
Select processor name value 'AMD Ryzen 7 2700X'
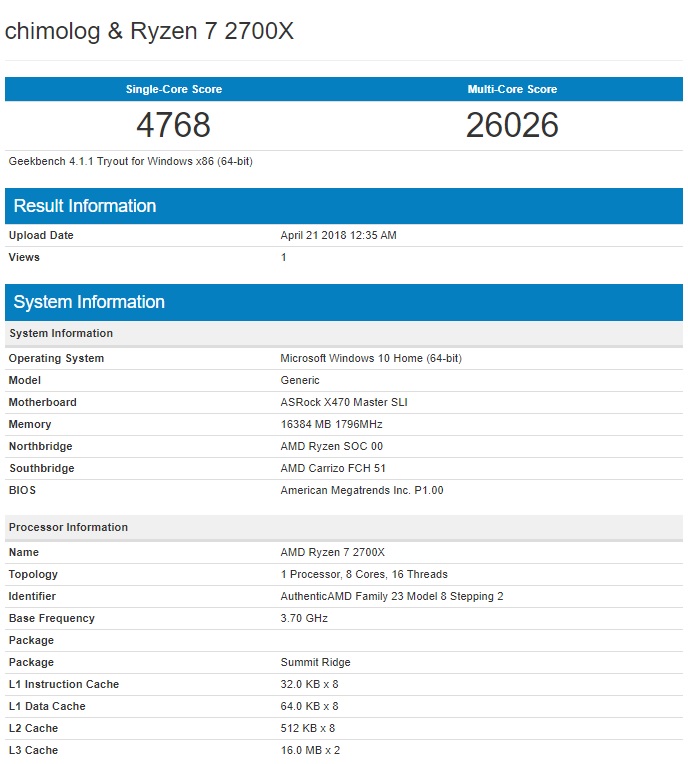click(x=333, y=553)
